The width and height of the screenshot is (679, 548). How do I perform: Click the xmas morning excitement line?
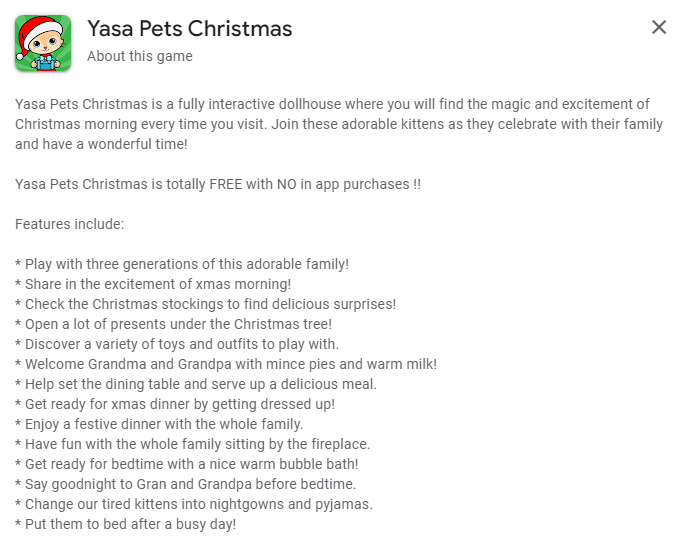click(153, 284)
